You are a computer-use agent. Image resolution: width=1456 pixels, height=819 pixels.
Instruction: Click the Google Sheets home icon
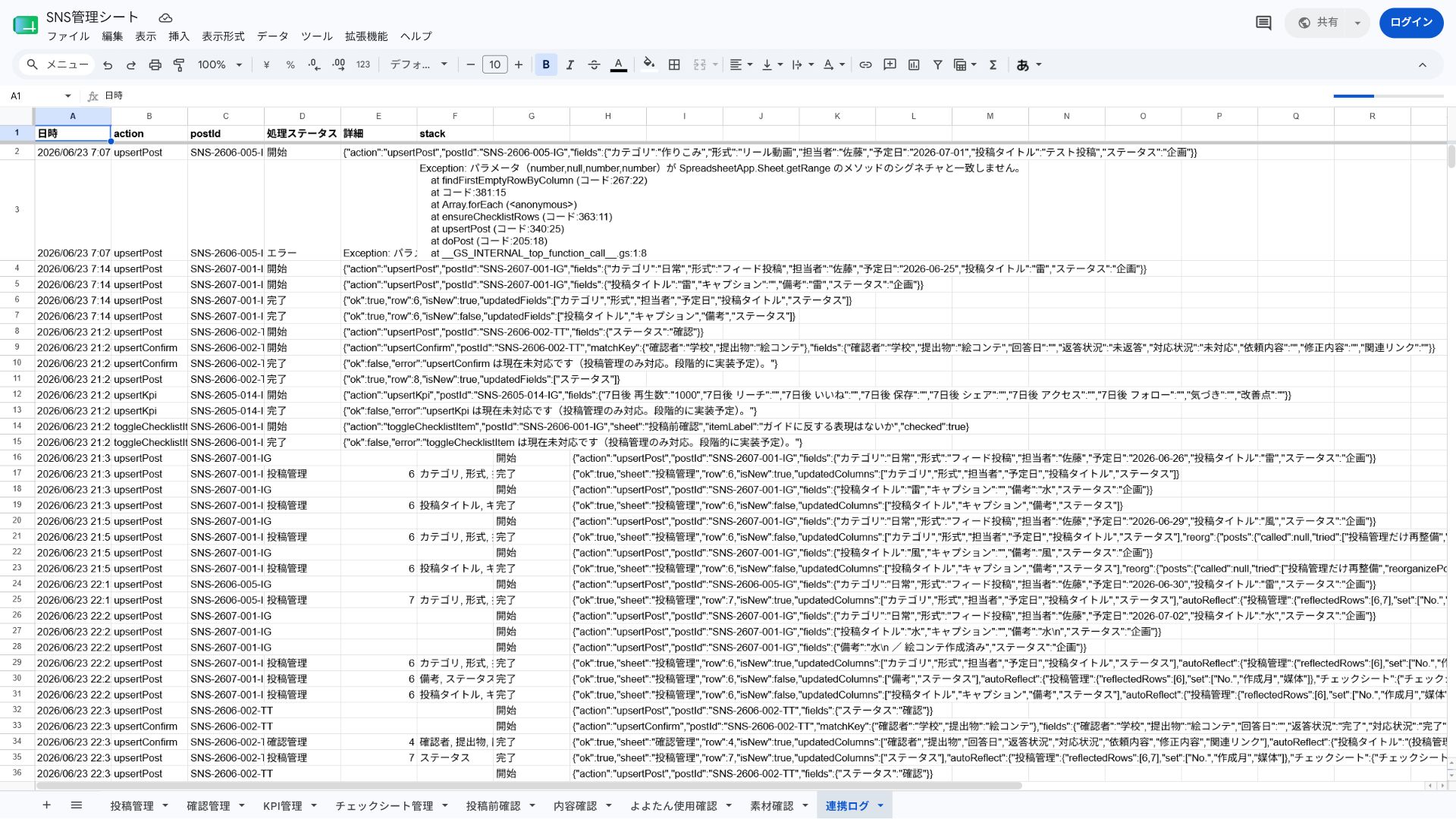pyautogui.click(x=25, y=25)
